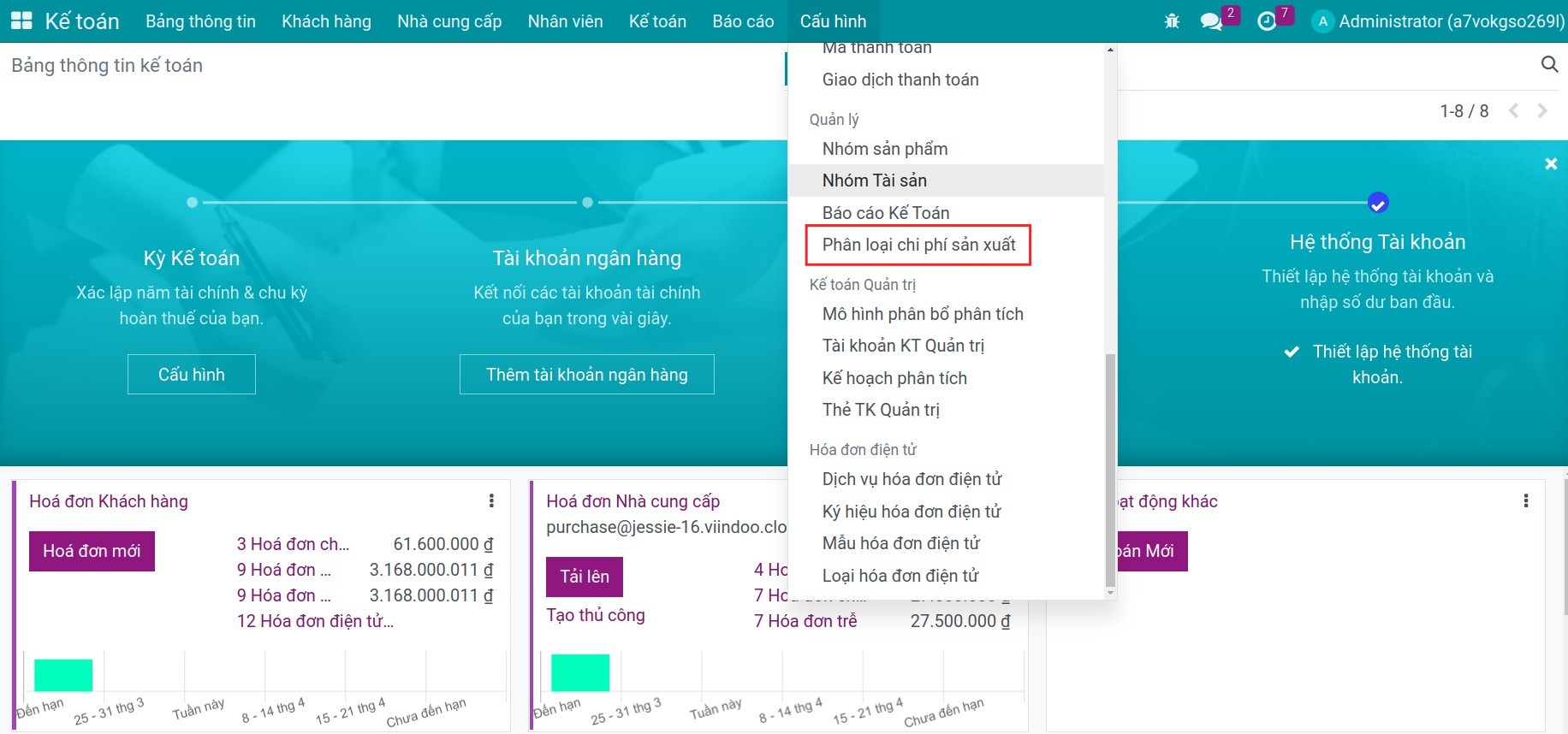The height and width of the screenshot is (734, 1568).
Task: Open Administrator user menu
Action: pos(1439,21)
